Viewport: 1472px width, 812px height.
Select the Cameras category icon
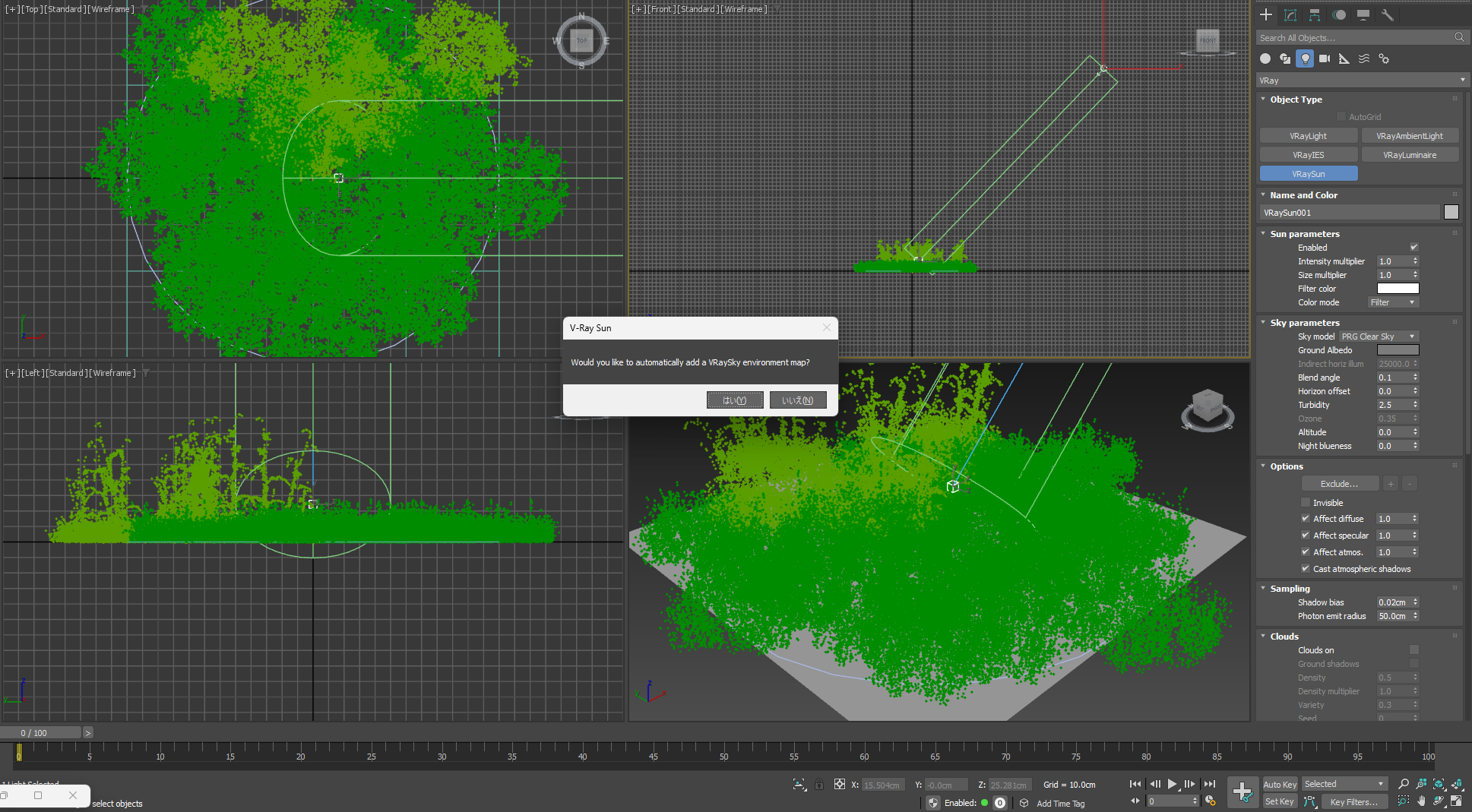(x=1325, y=58)
